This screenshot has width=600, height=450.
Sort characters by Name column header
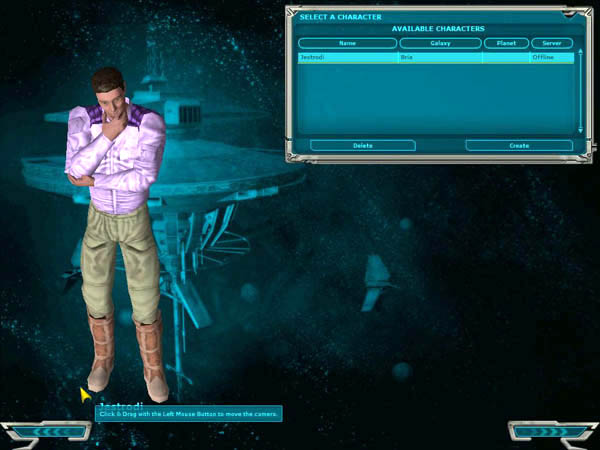coord(347,43)
